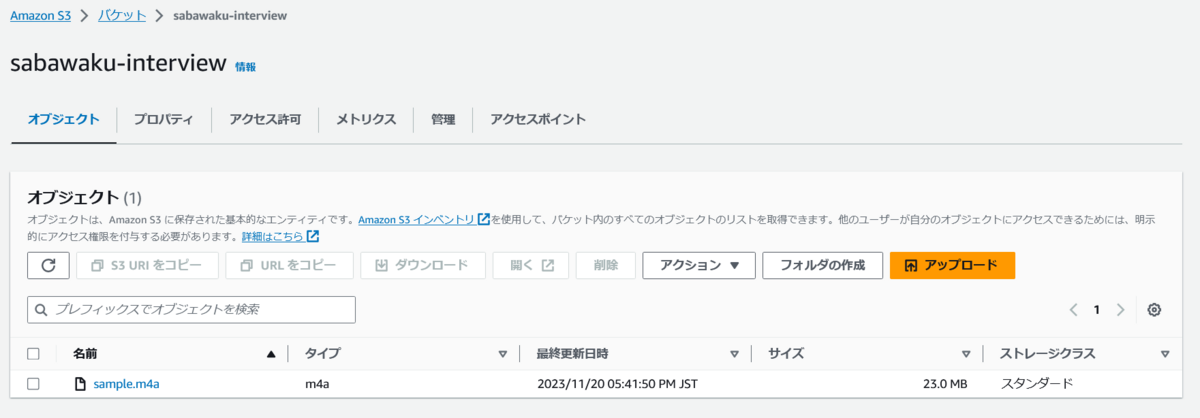Click the S3 URI をコピー button

(x=147, y=265)
